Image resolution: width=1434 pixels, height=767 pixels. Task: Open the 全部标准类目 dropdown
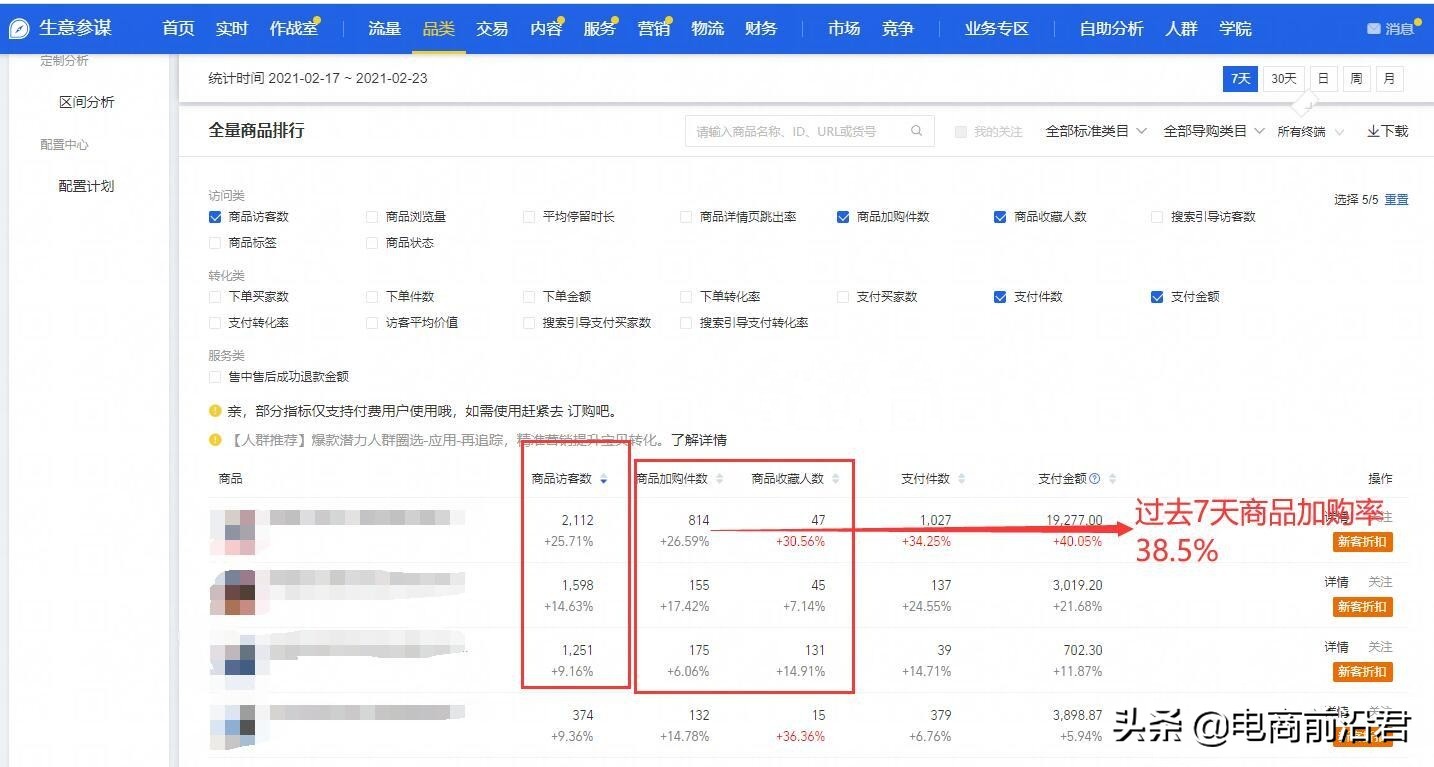1089,130
